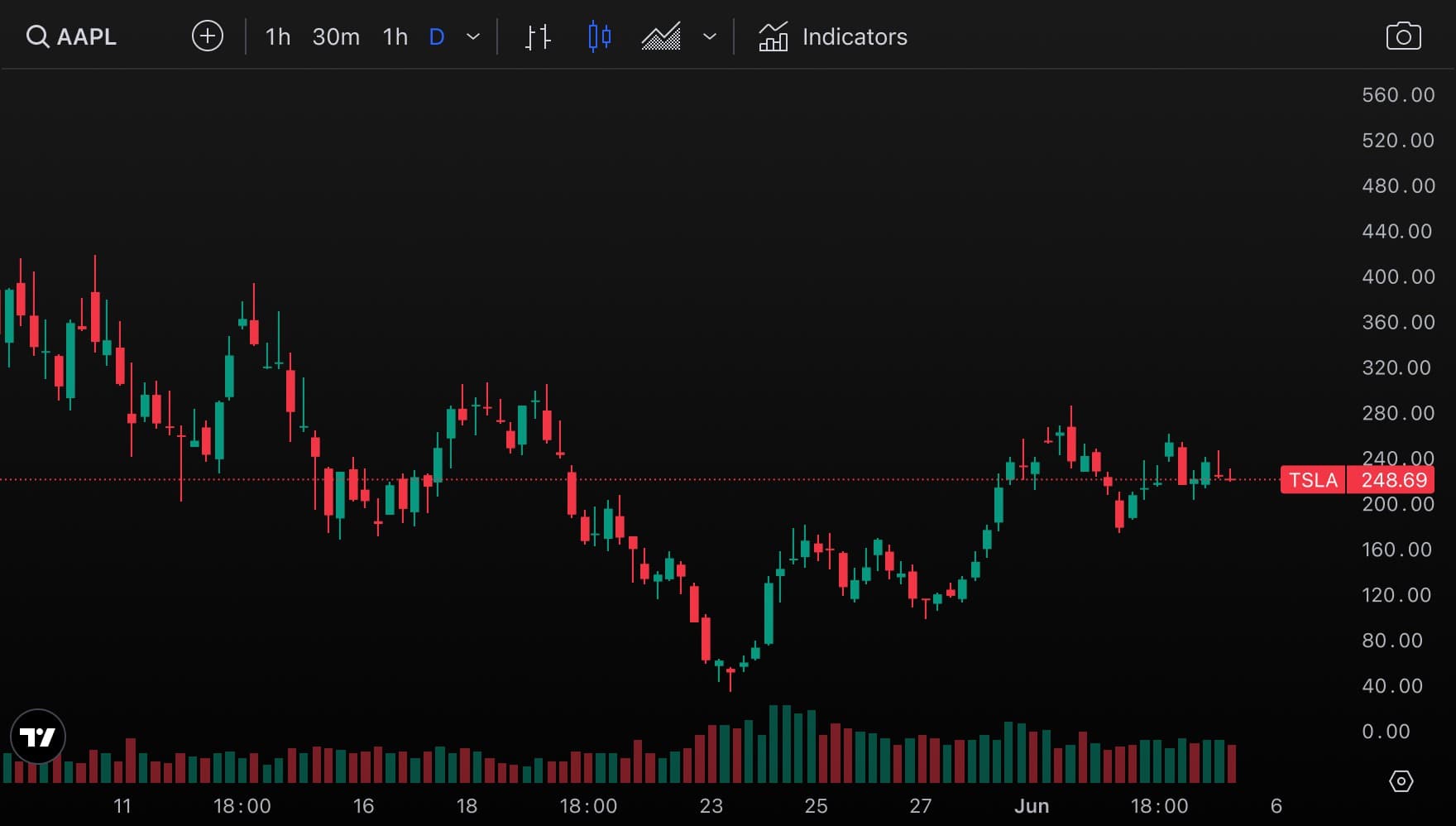Viewport: 1456px width, 826px height.
Task: Expand the interval dropdown chevron next to D
Action: coord(472,36)
